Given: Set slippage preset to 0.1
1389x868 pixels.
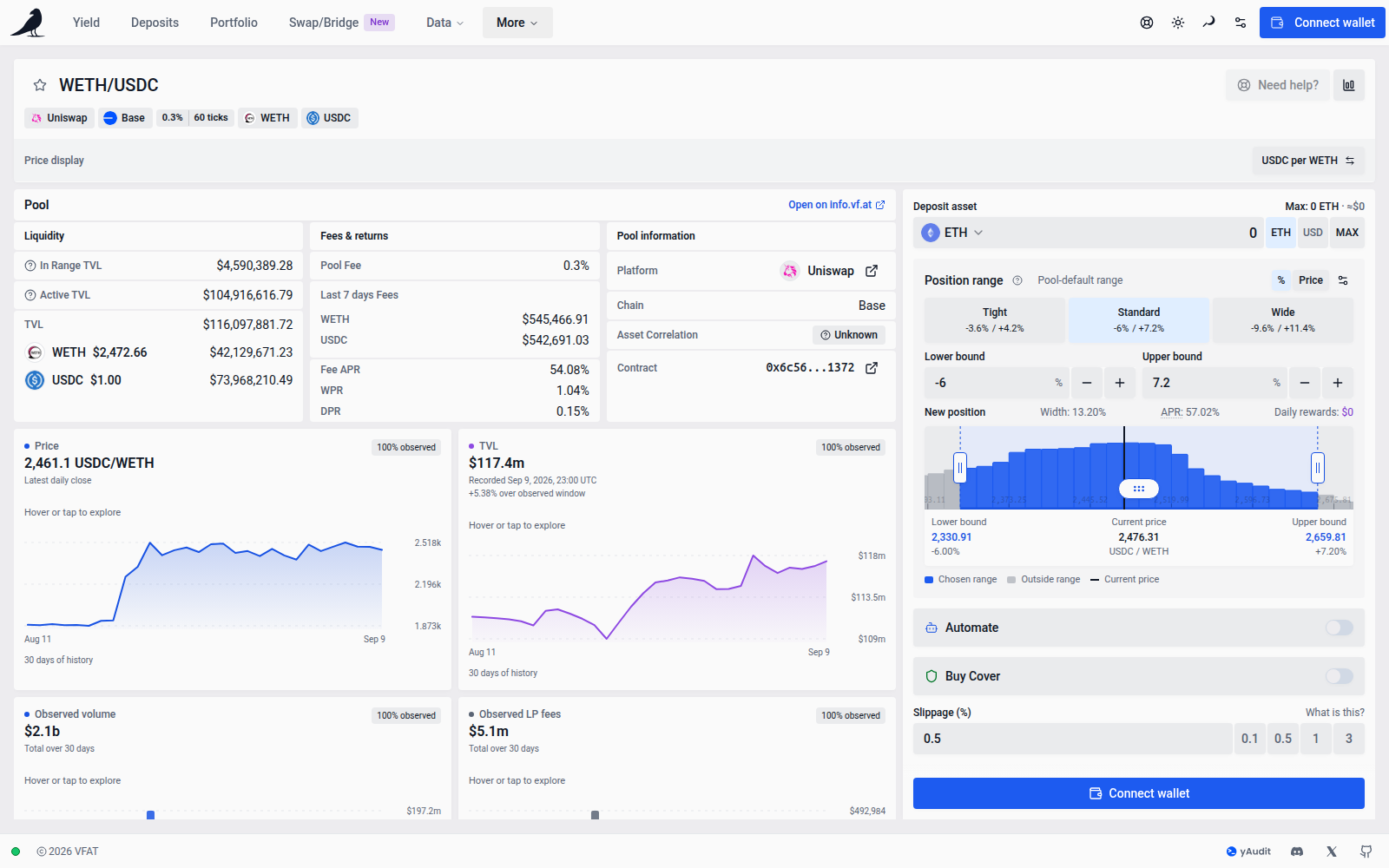Looking at the screenshot, I should [x=1249, y=739].
